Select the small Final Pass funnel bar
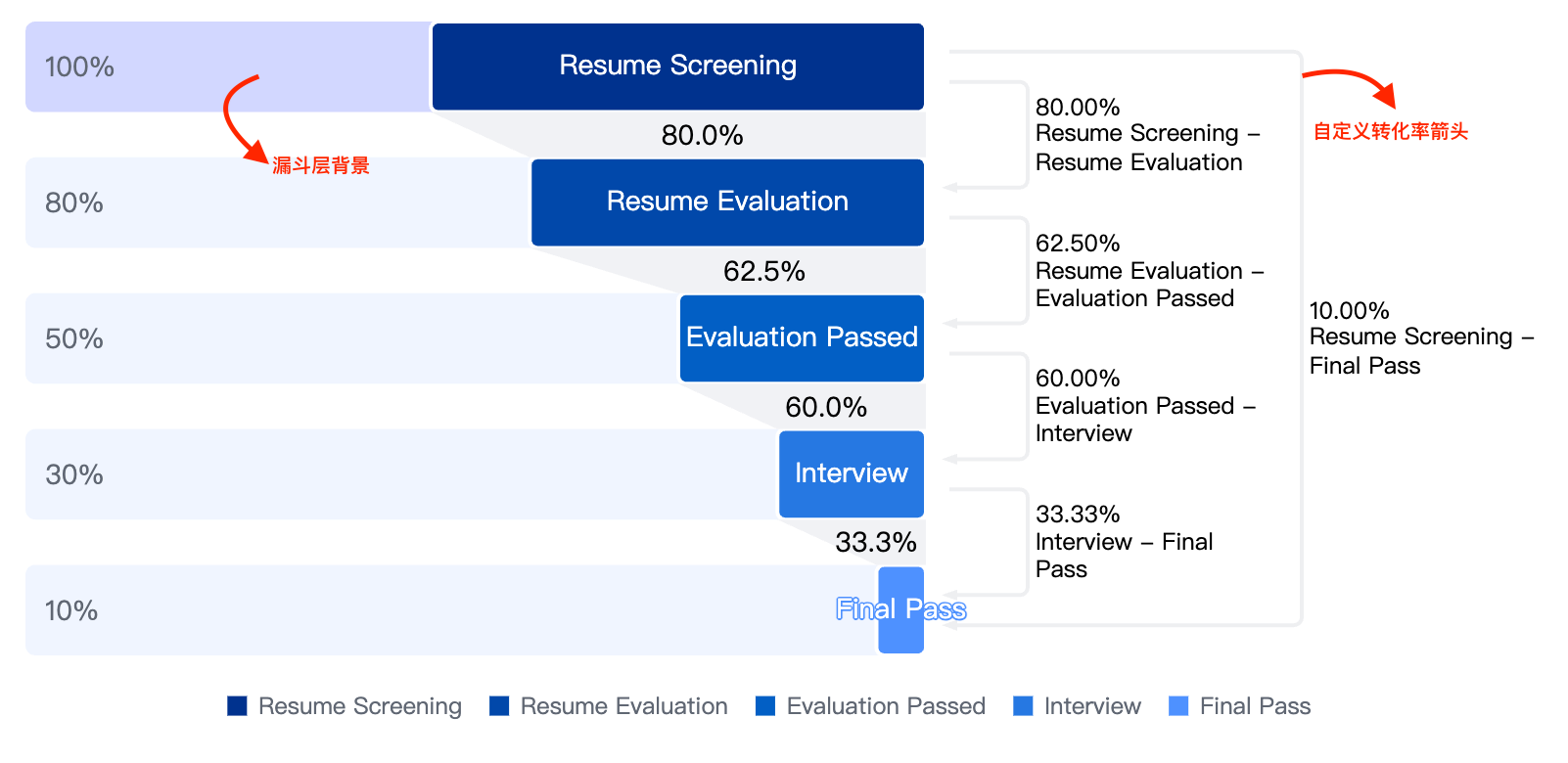1568x763 pixels. point(901,610)
